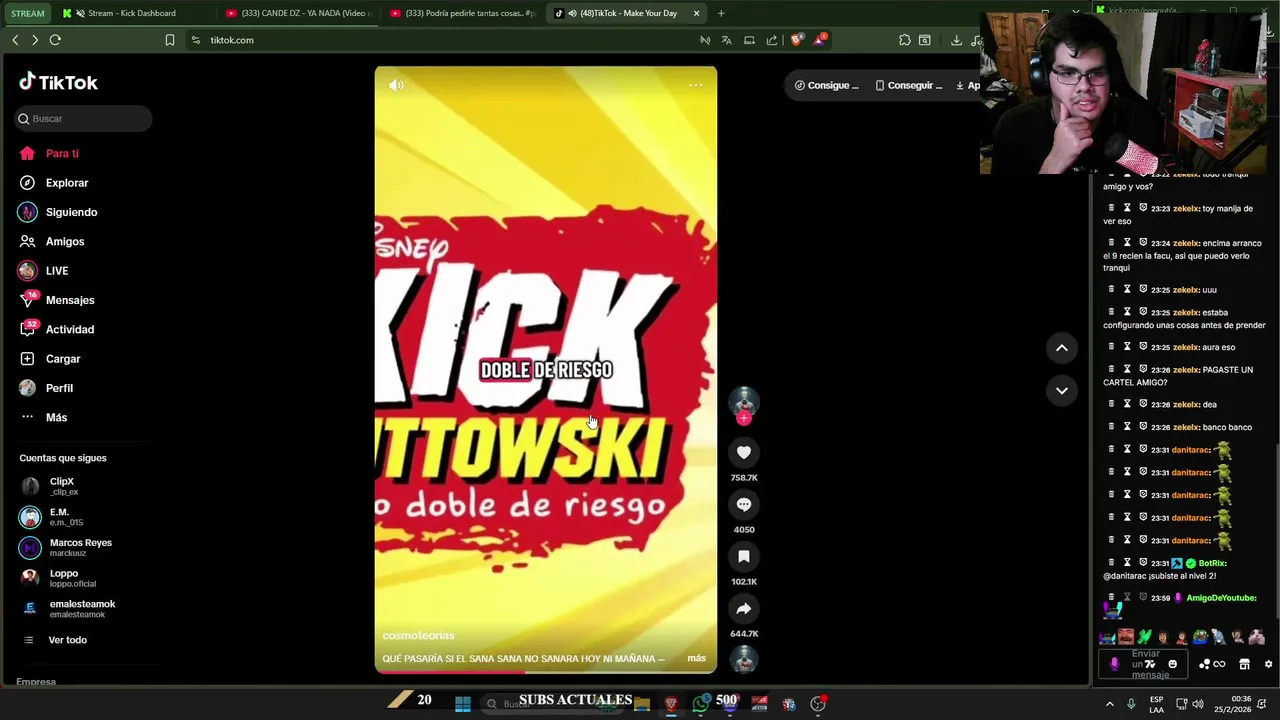
Task: Open the browser translate page icon
Action: (727, 40)
